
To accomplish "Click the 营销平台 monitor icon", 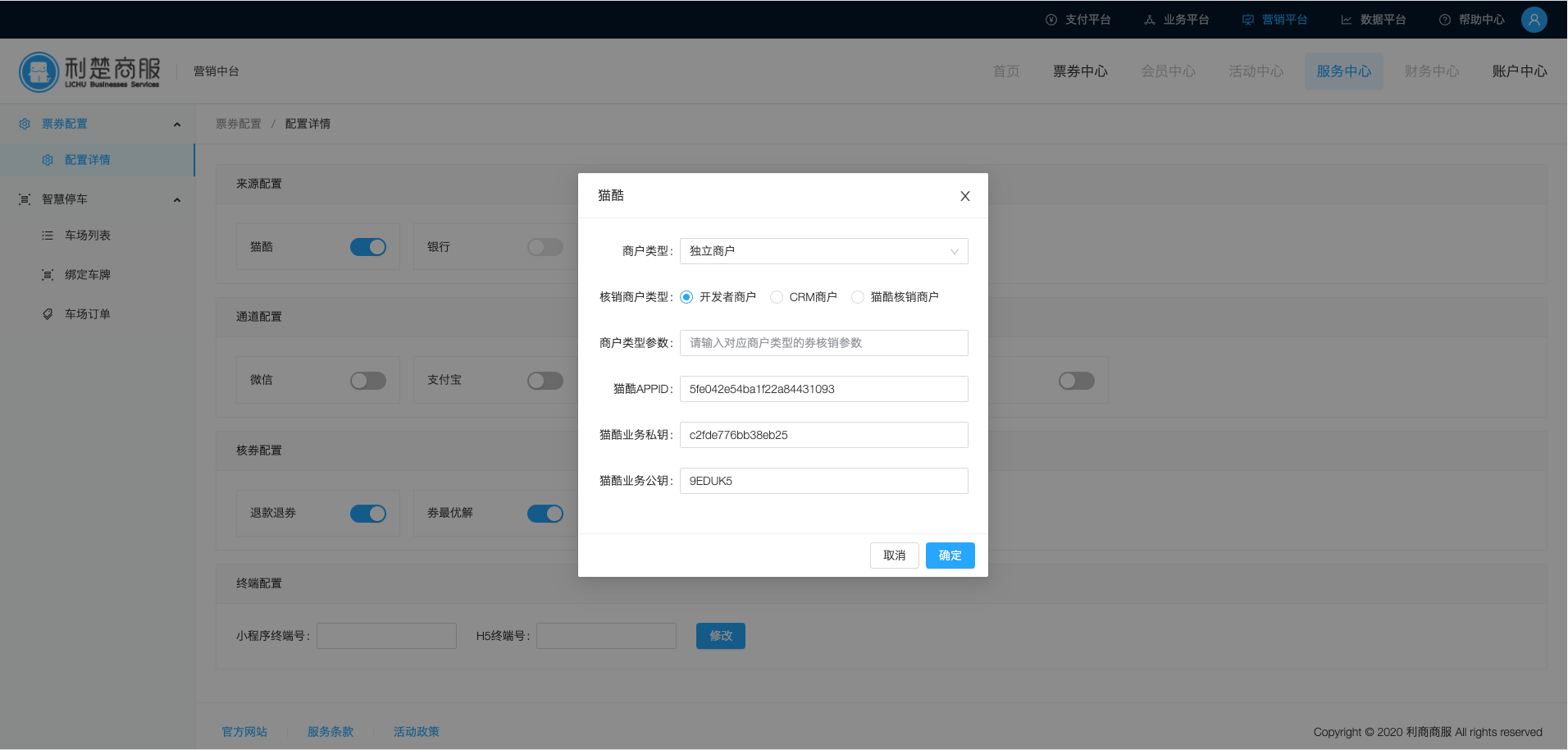I will [x=1248, y=20].
